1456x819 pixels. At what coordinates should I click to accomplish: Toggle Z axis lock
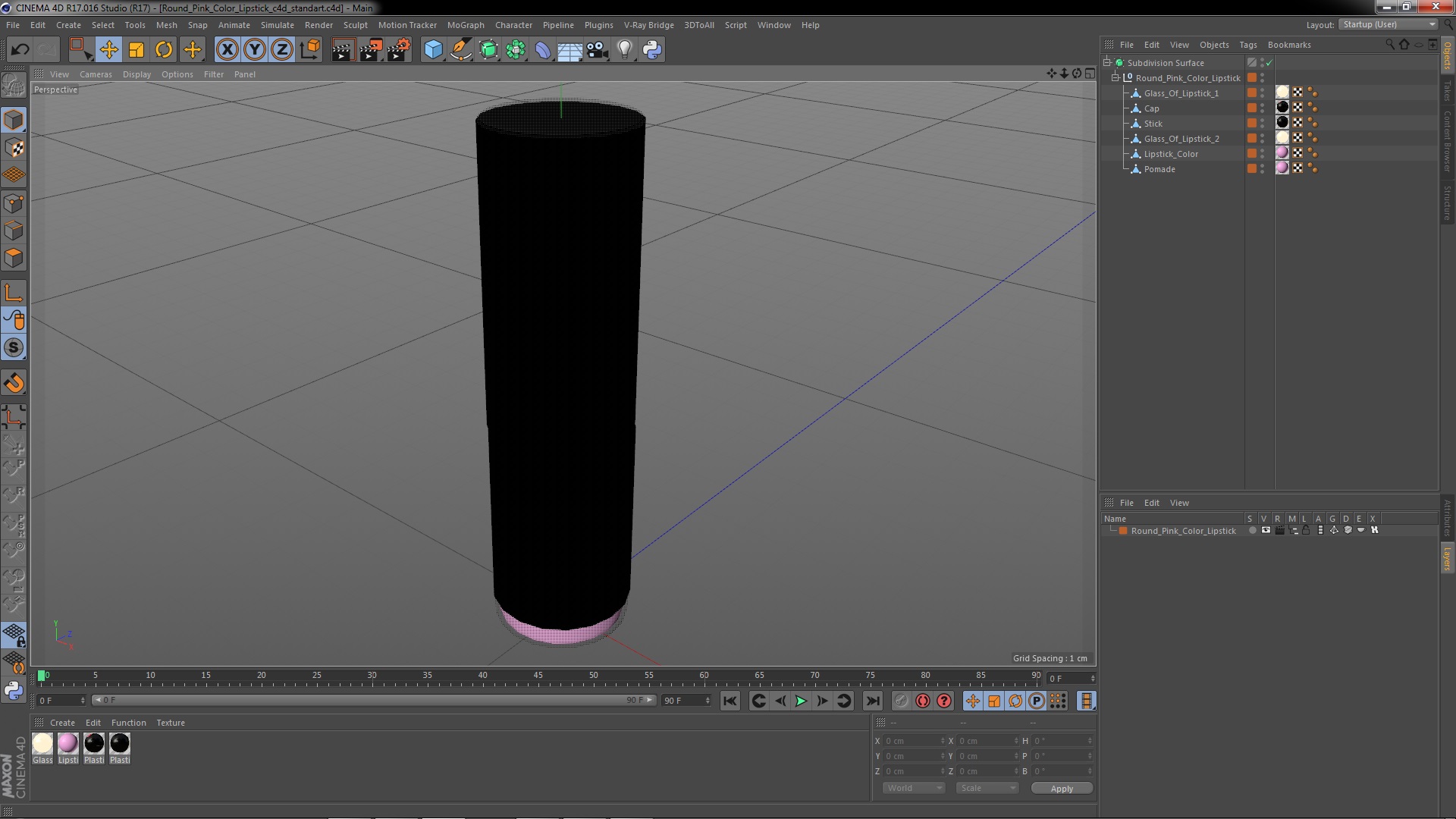point(282,50)
